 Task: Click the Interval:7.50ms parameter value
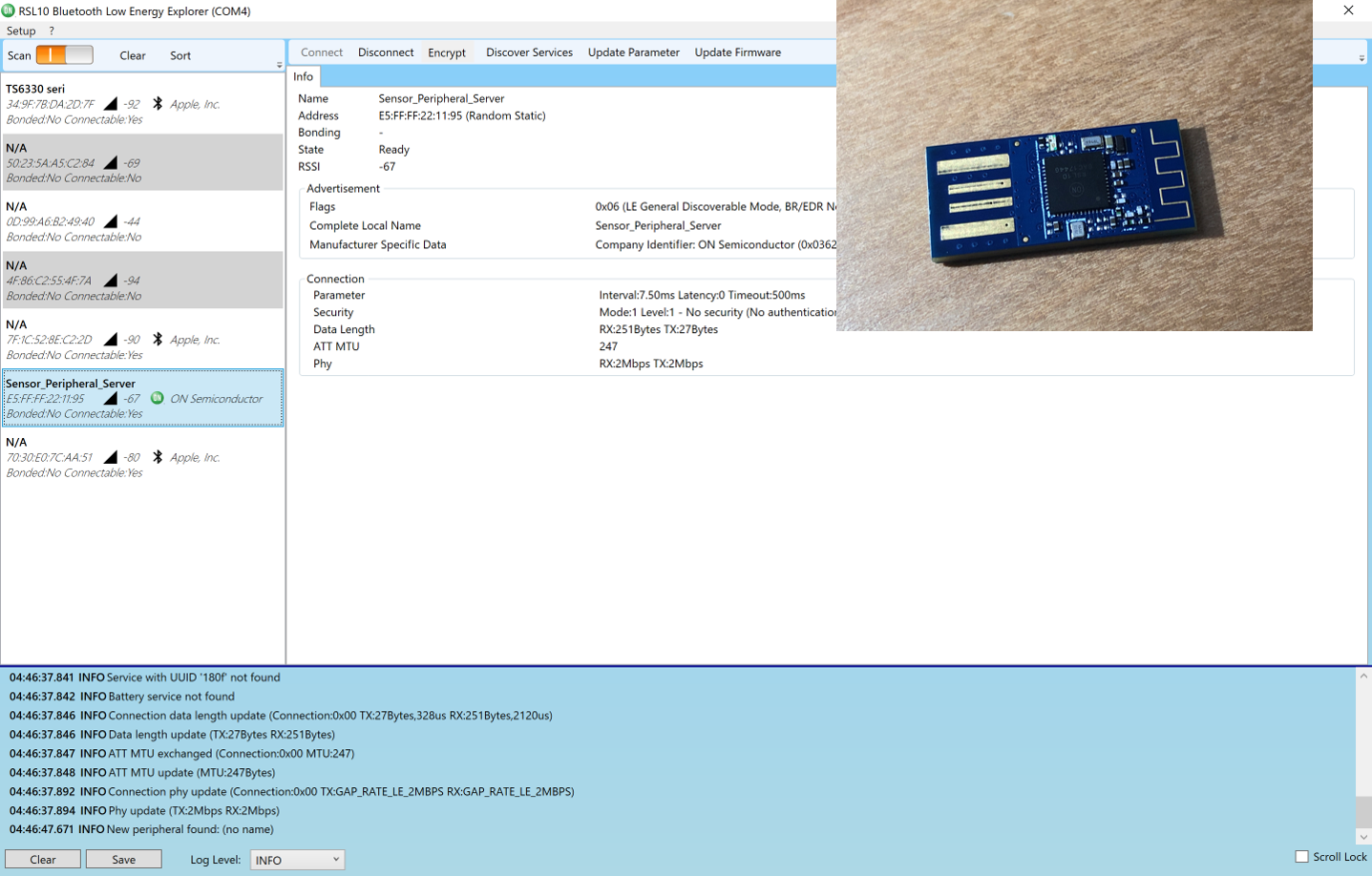(x=702, y=295)
